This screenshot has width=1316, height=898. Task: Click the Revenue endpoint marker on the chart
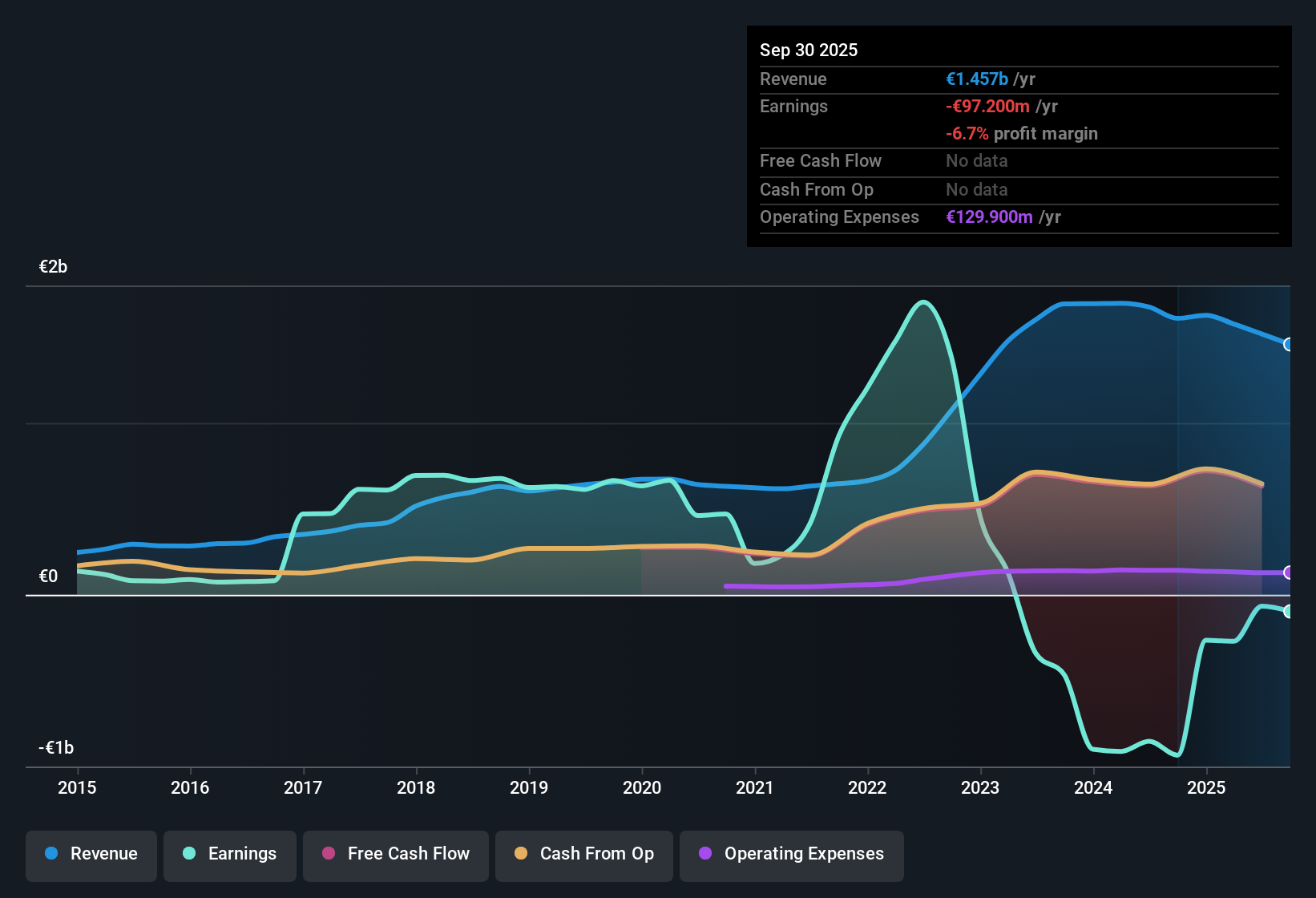tap(1289, 345)
